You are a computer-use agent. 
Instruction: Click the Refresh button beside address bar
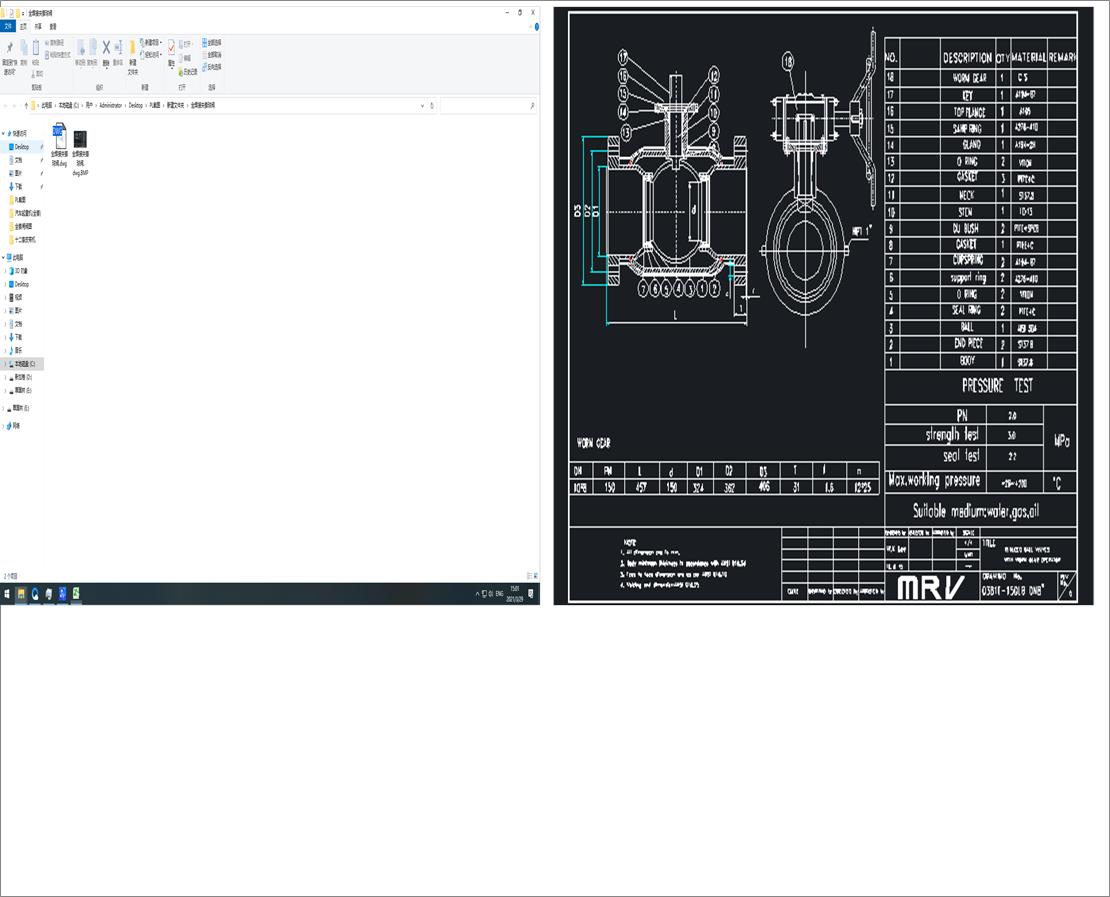(x=432, y=105)
